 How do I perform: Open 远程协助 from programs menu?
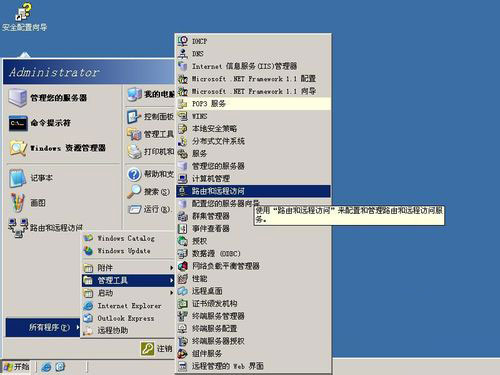point(128,331)
